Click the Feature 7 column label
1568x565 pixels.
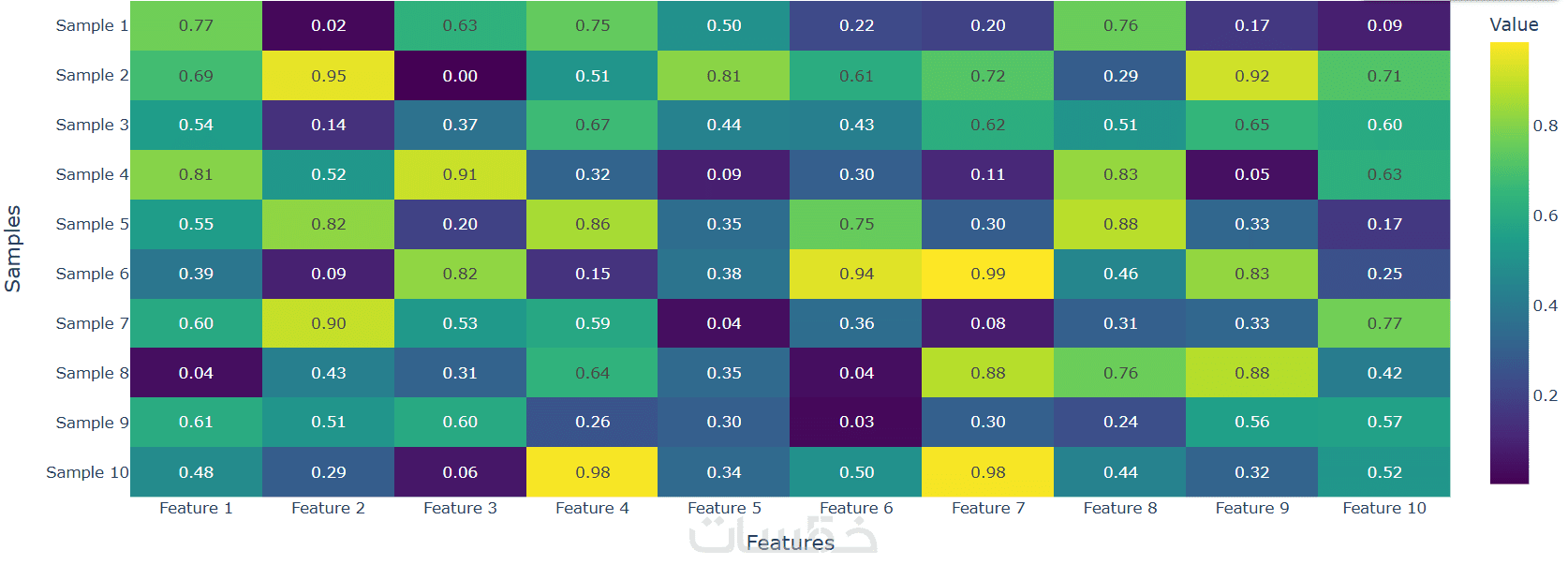(988, 508)
